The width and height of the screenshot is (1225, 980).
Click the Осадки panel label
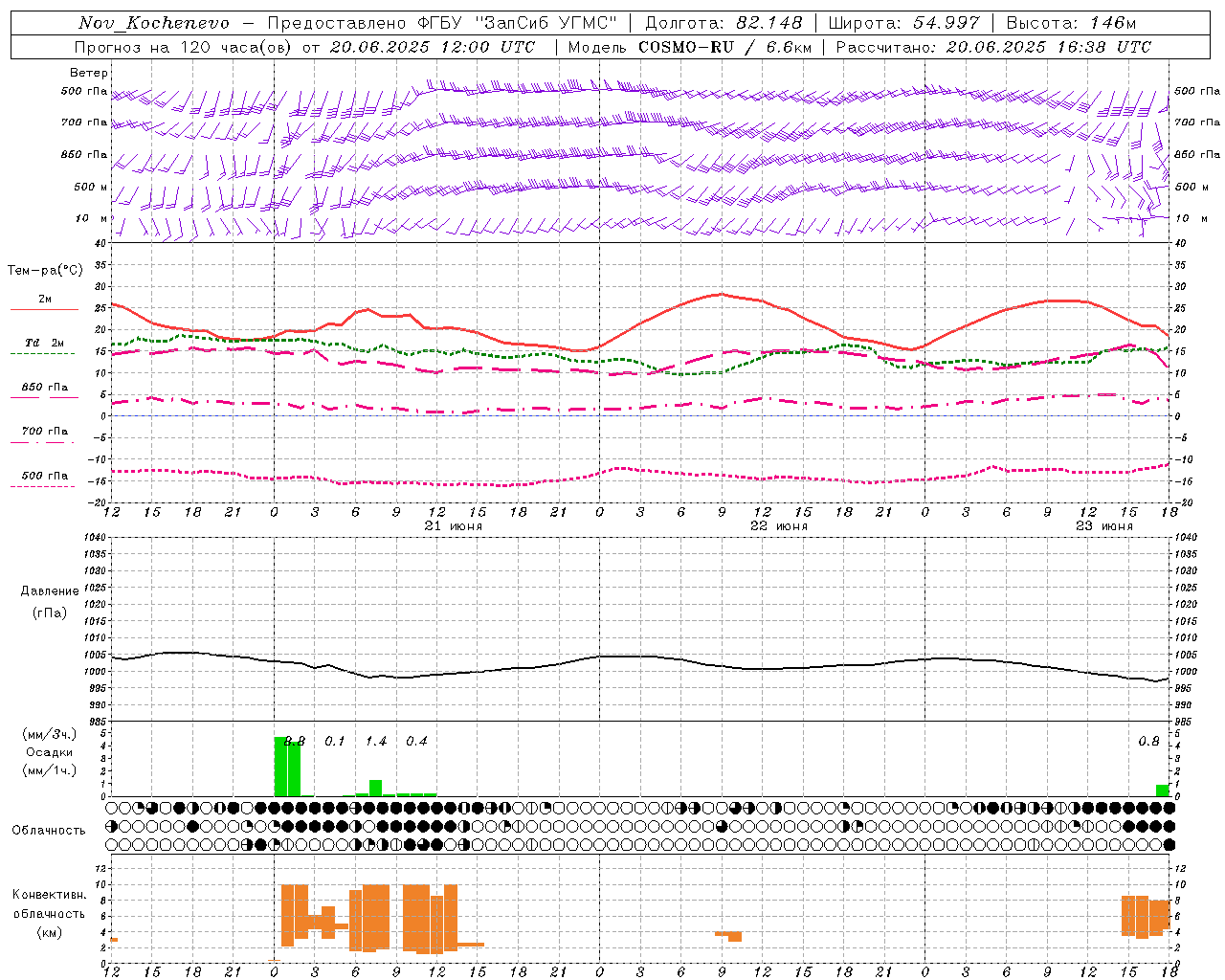click(x=50, y=752)
